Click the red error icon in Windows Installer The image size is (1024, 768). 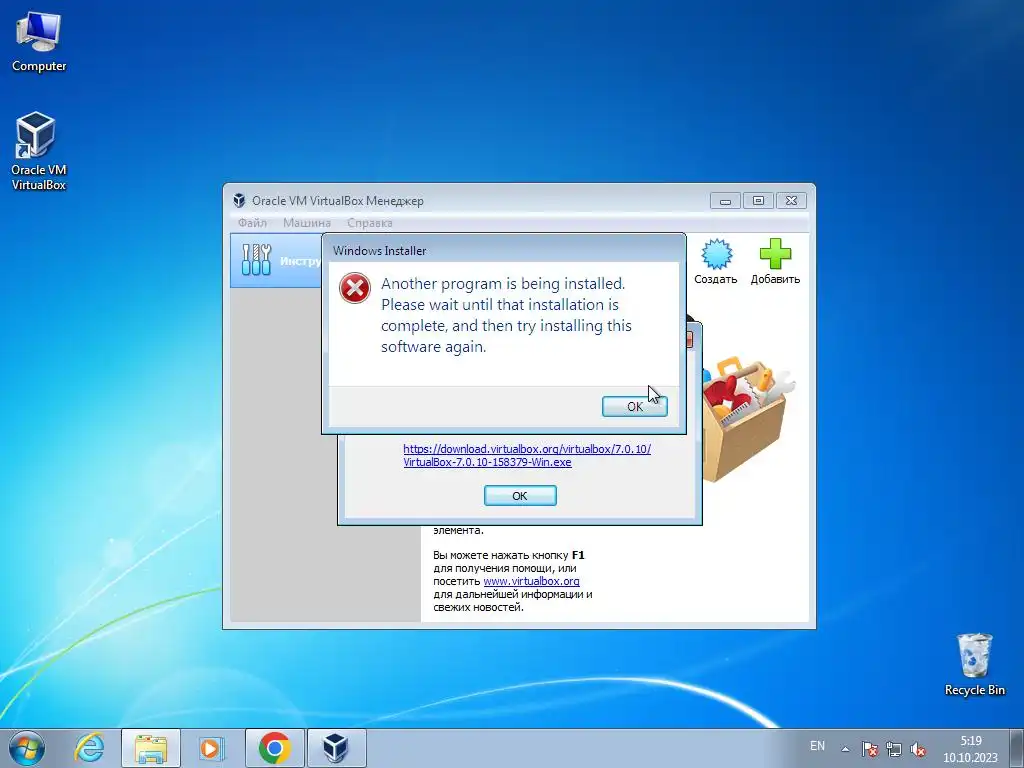pos(355,288)
